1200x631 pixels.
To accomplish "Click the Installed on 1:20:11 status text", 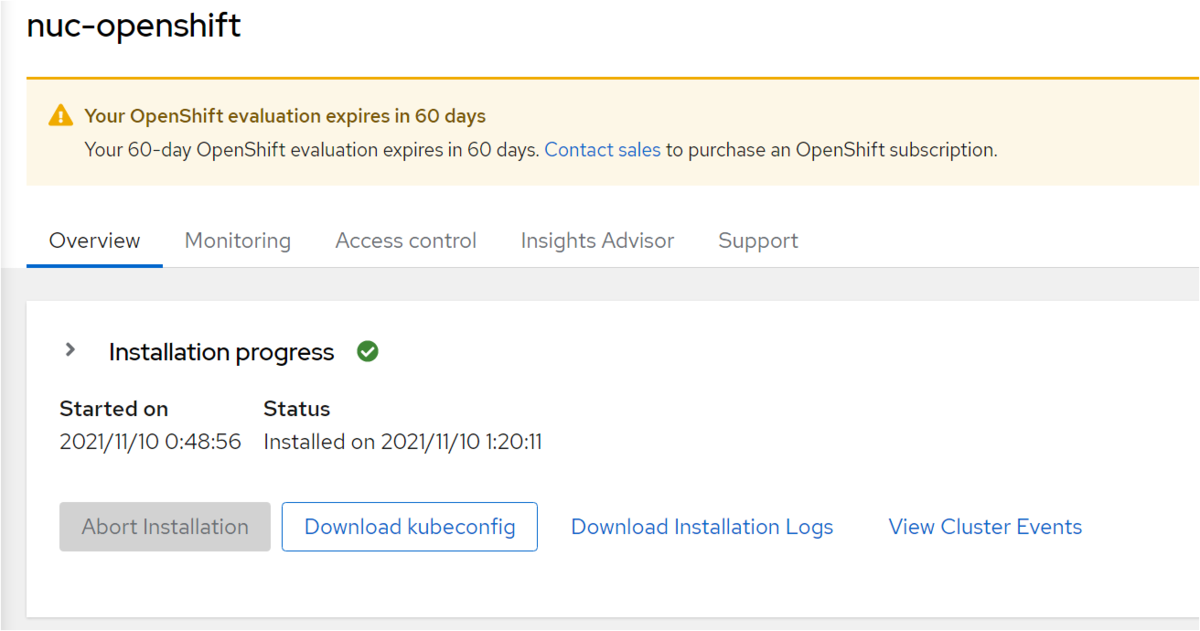I will pyautogui.click(x=402, y=442).
